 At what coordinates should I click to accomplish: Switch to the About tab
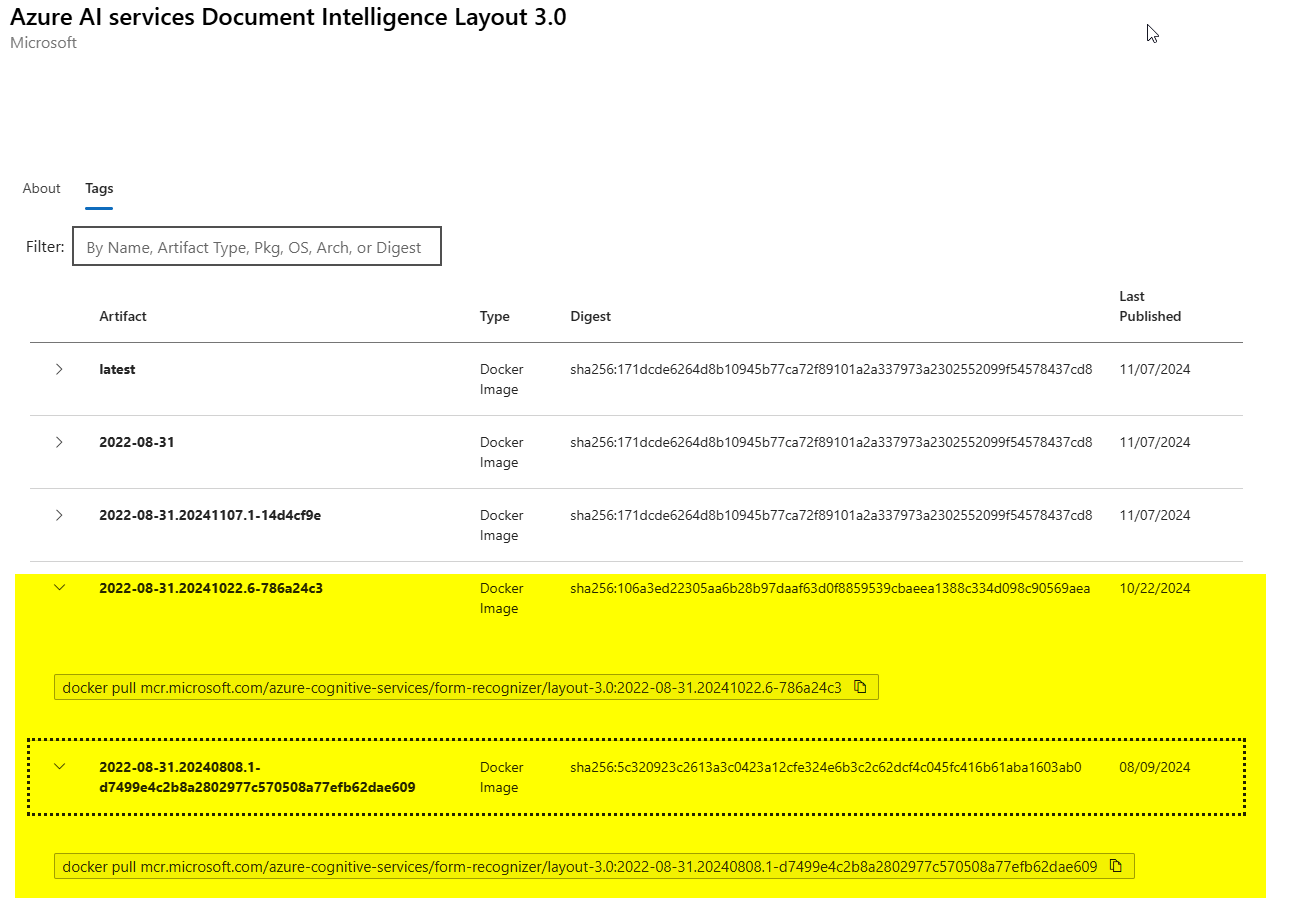tap(42, 188)
